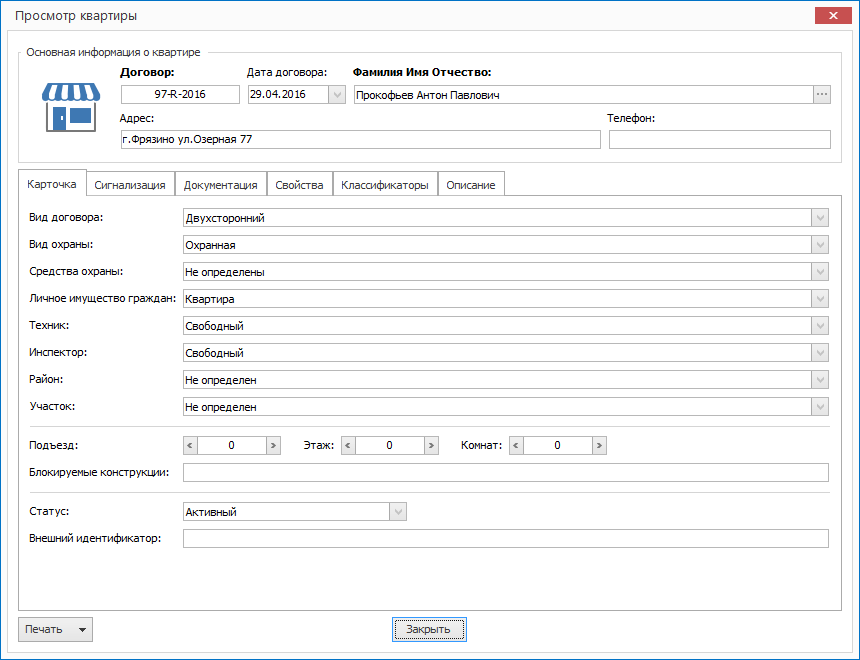Expand the Средства охраны dropdown
Image resolution: width=860 pixels, height=660 pixels.
(x=820, y=272)
